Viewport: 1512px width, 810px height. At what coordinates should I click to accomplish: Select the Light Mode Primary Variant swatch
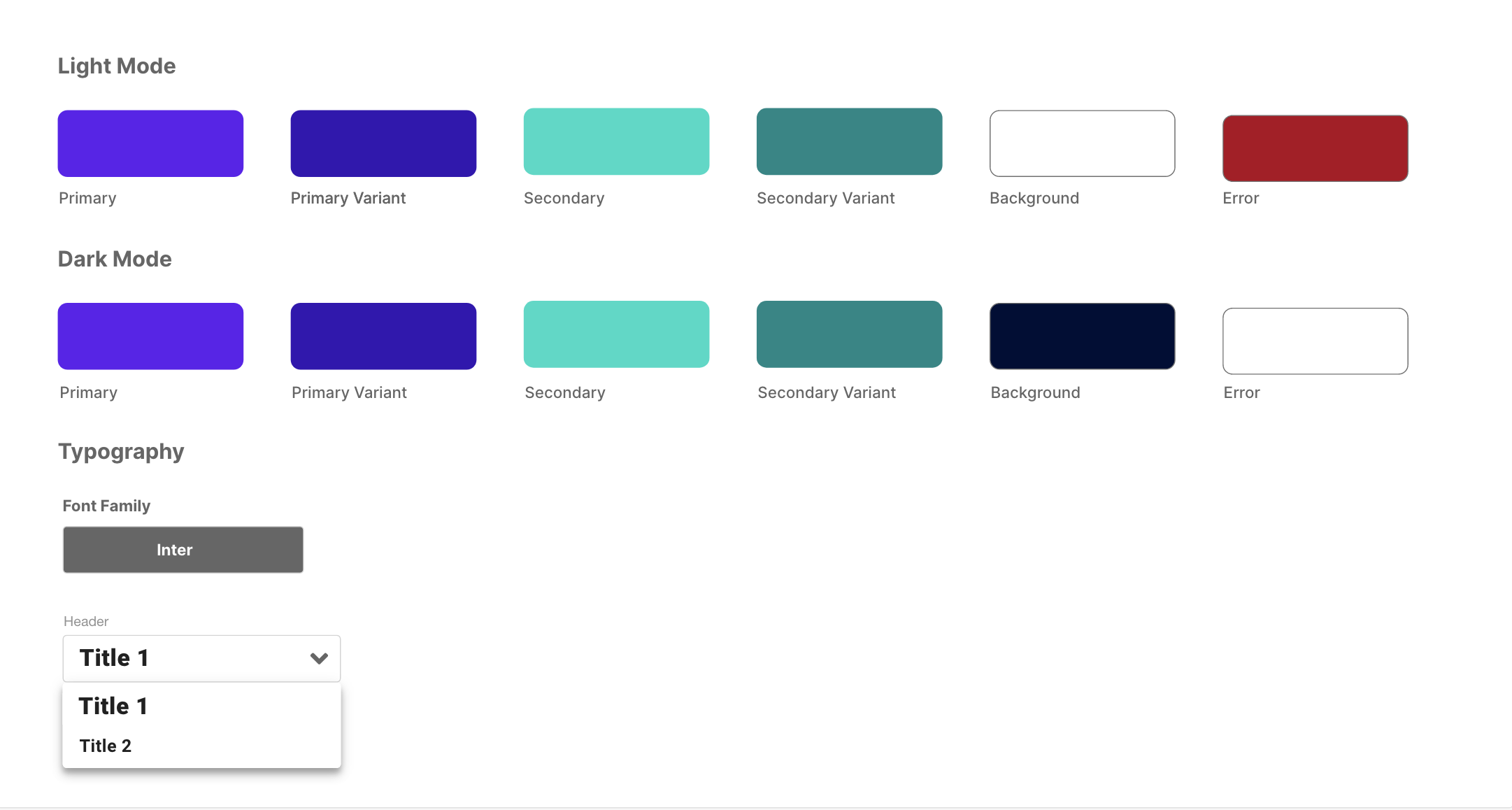pyautogui.click(x=383, y=143)
